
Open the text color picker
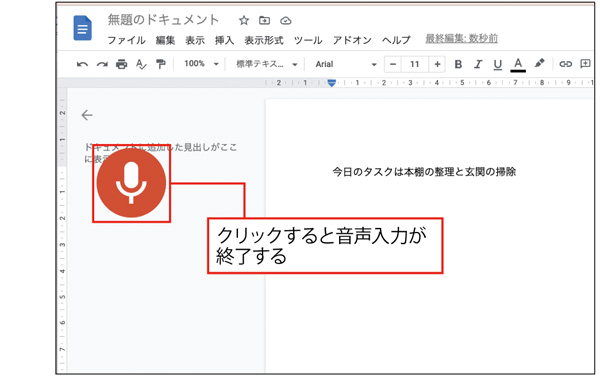coord(518,65)
